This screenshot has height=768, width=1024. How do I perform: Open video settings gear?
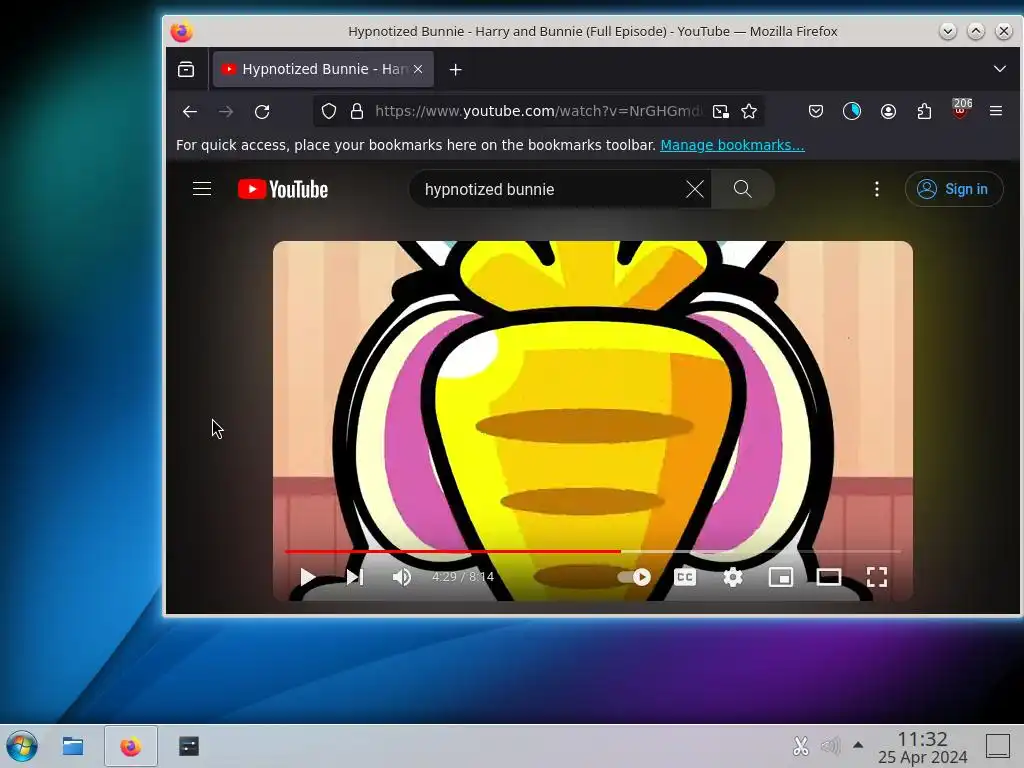pos(733,577)
